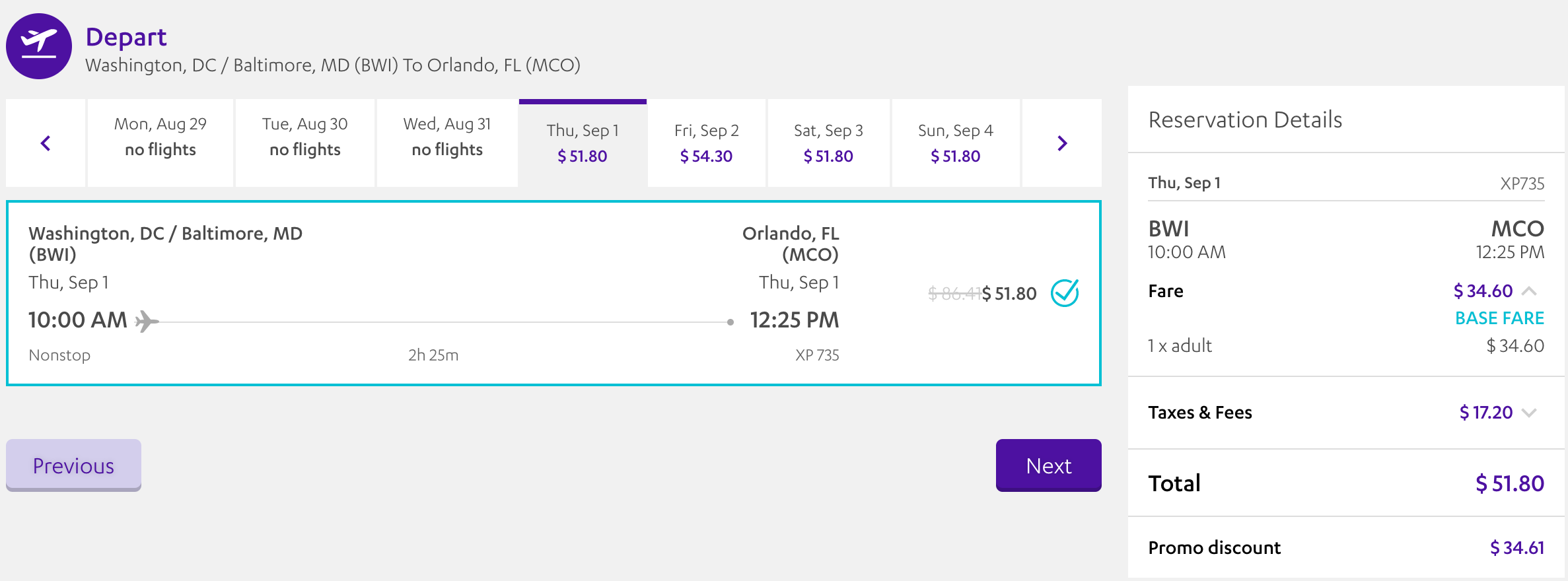Viewport: 1568px width, 581px height.
Task: Toggle the flight selected checkmark
Action: point(1065,293)
